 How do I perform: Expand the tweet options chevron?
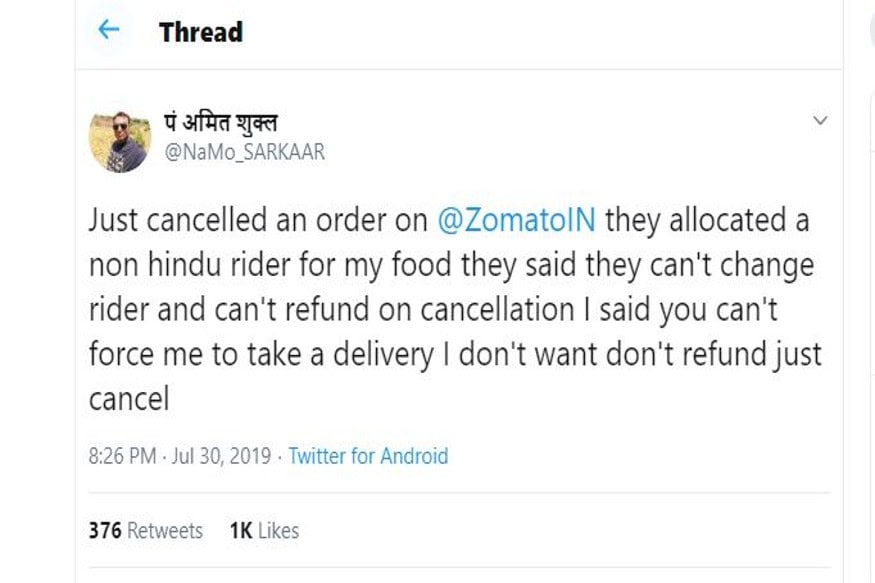[x=820, y=121]
